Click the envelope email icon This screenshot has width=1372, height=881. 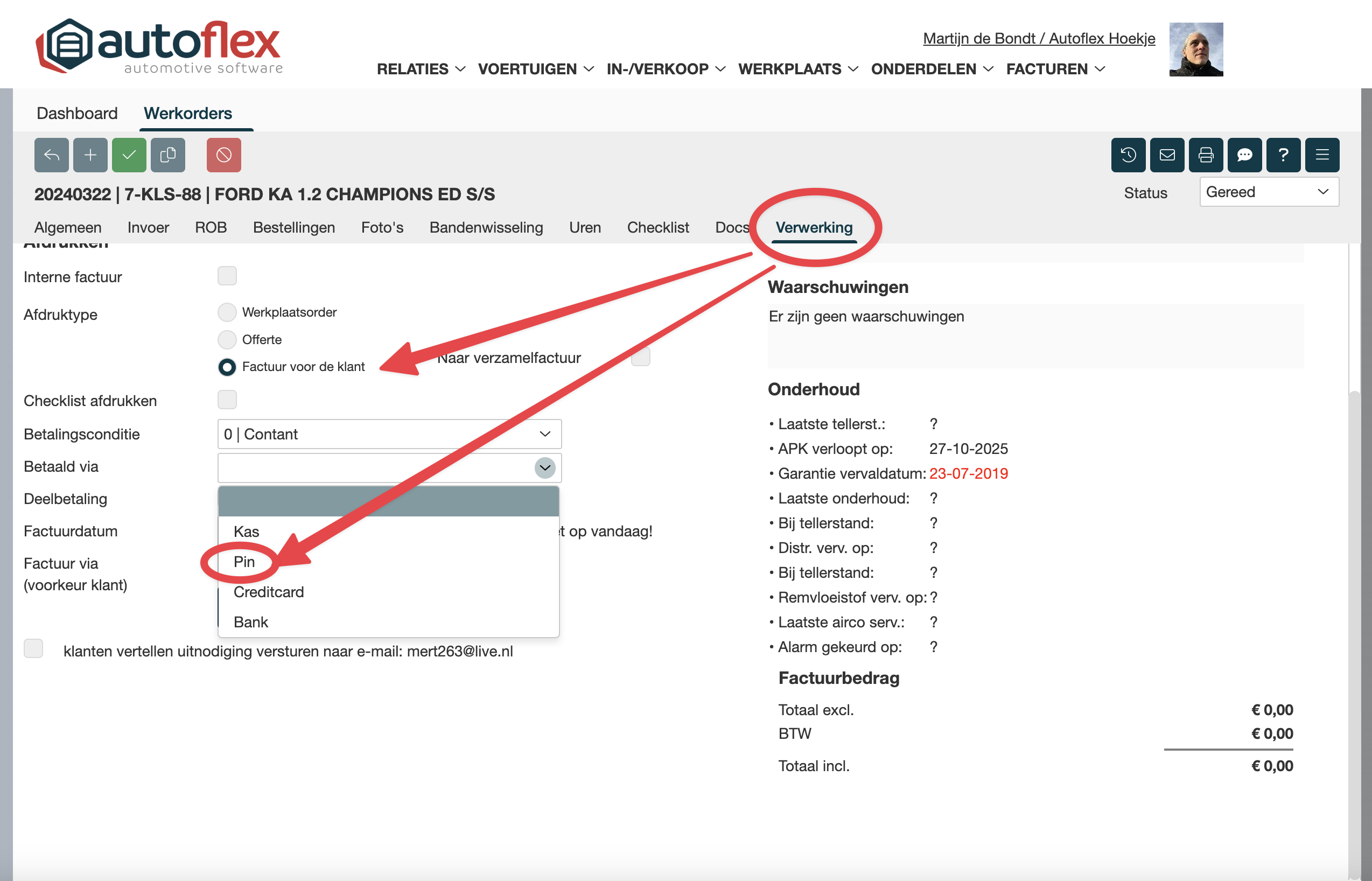pyautogui.click(x=1167, y=155)
